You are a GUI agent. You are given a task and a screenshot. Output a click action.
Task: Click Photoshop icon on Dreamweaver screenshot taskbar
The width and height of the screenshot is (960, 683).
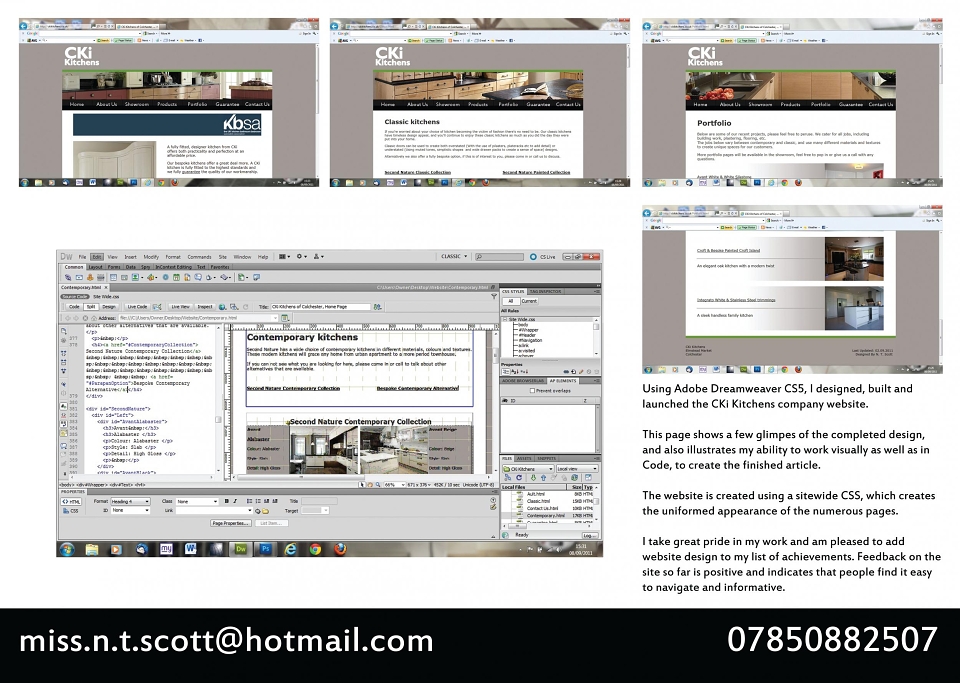click(265, 549)
